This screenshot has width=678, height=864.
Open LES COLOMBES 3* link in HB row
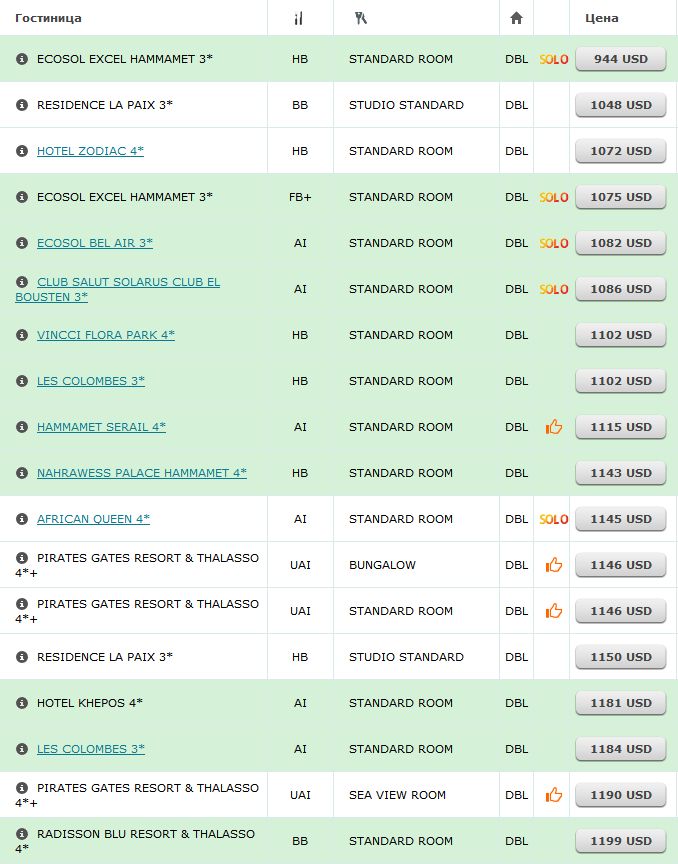click(91, 381)
